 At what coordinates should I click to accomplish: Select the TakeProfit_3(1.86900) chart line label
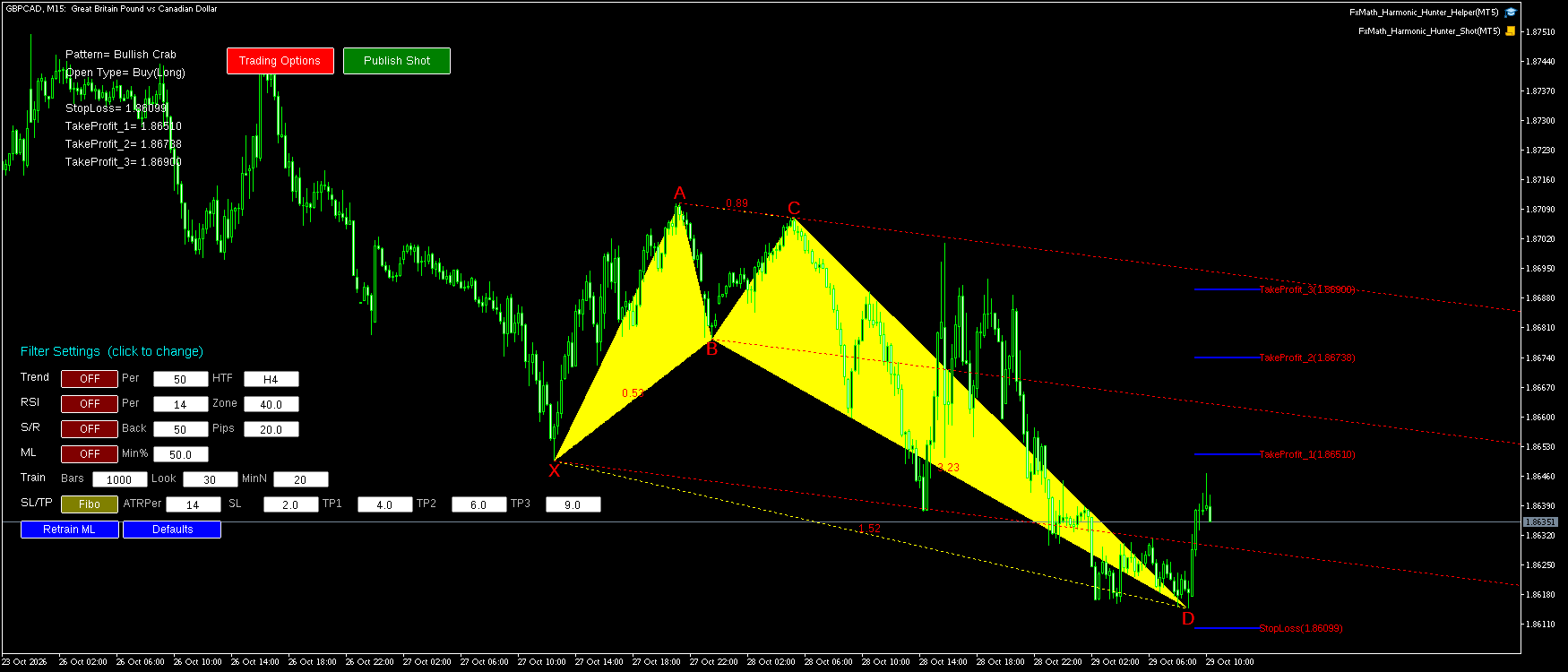coord(1307,290)
